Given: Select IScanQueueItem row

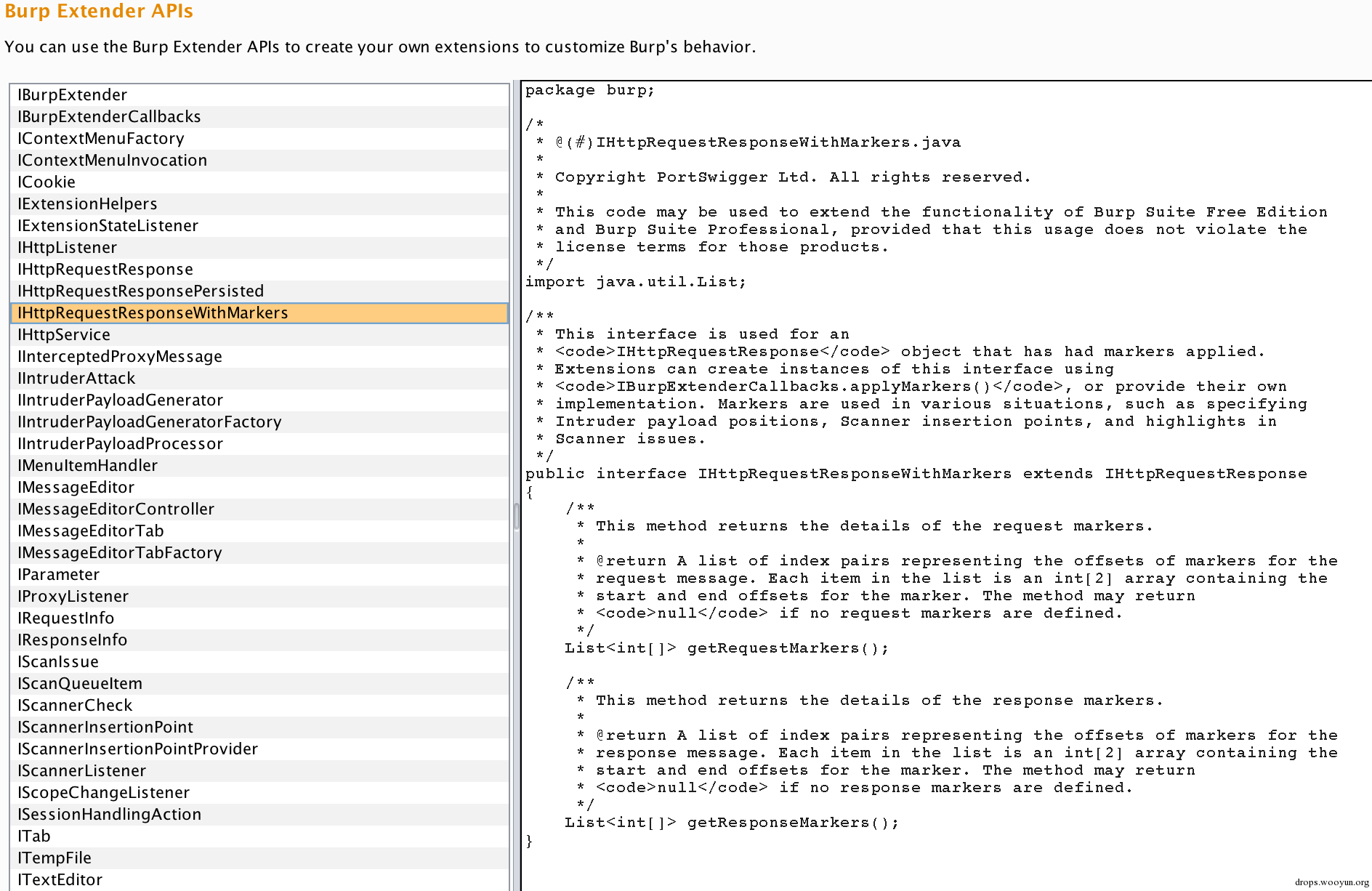Looking at the screenshot, I should coord(259,684).
